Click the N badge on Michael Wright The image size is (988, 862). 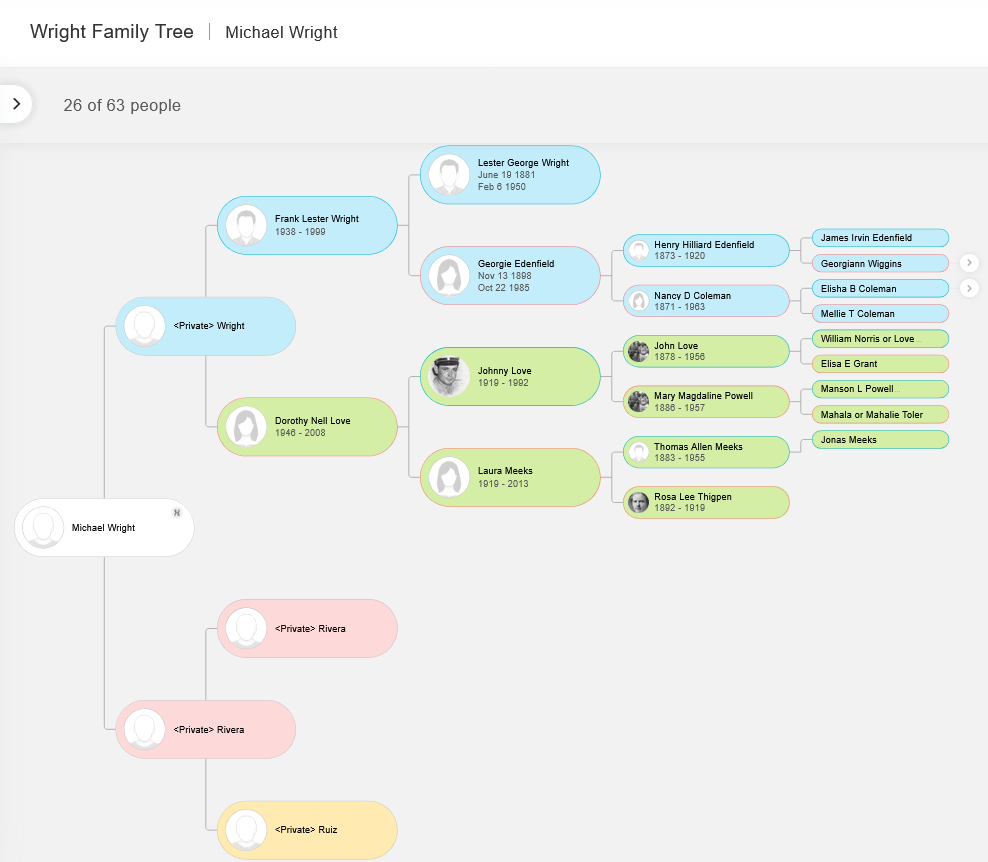[176, 513]
